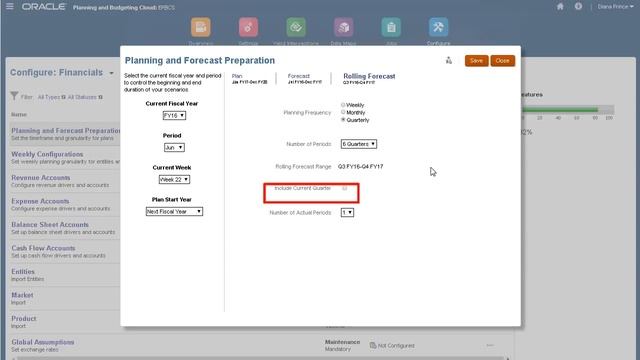Open the Data Maps icon

tap(344, 27)
